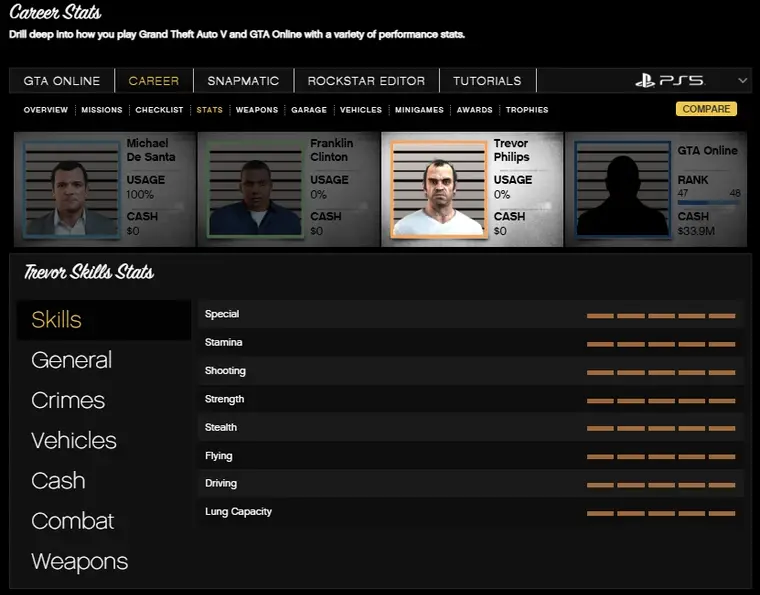Click the Career Stats page title
The image size is (760, 595).
coord(55,12)
